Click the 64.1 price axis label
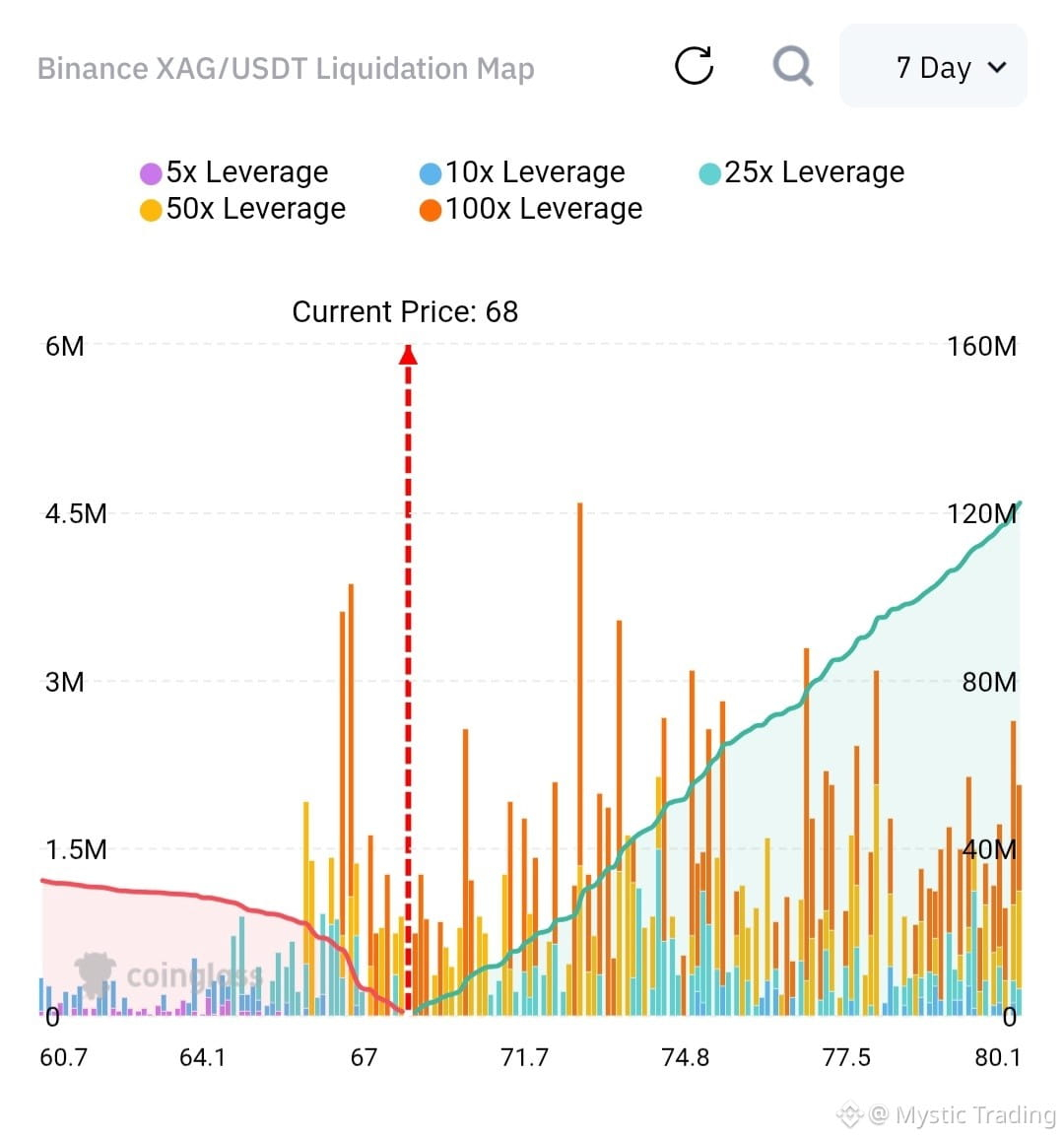This screenshot has height=1139, width=1064. (203, 1057)
